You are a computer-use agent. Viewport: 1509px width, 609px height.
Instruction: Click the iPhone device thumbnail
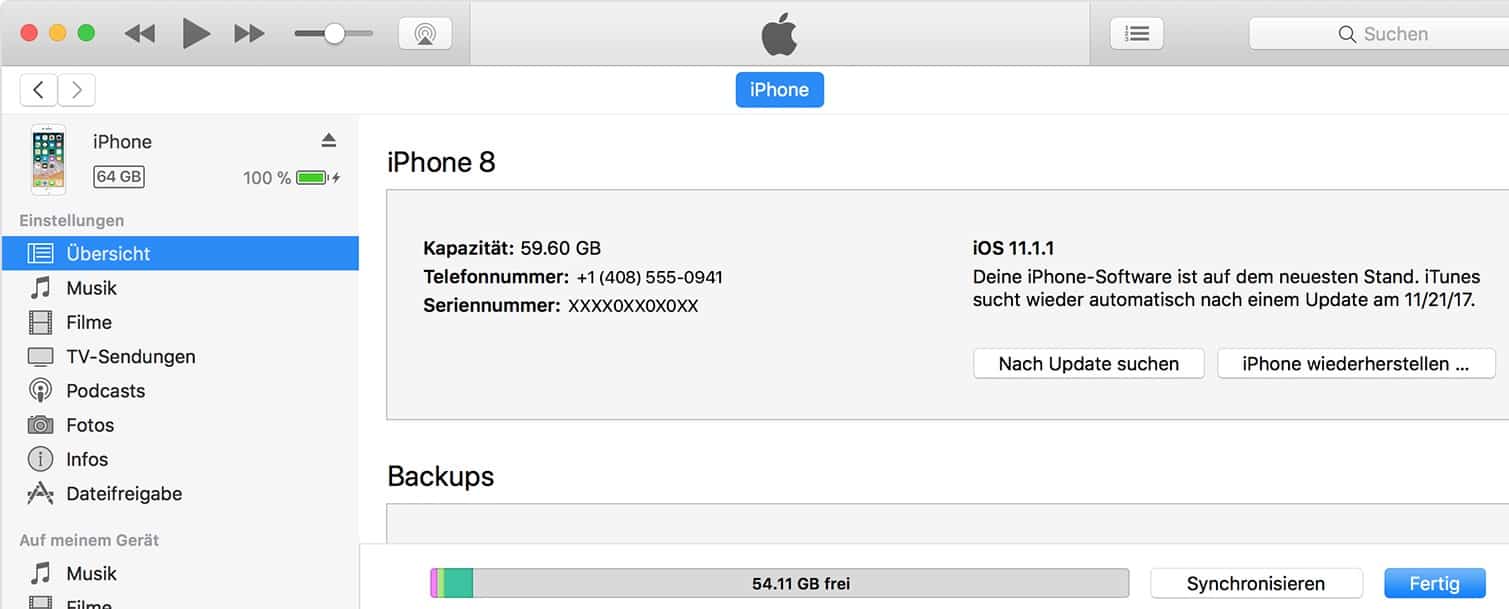coord(49,159)
